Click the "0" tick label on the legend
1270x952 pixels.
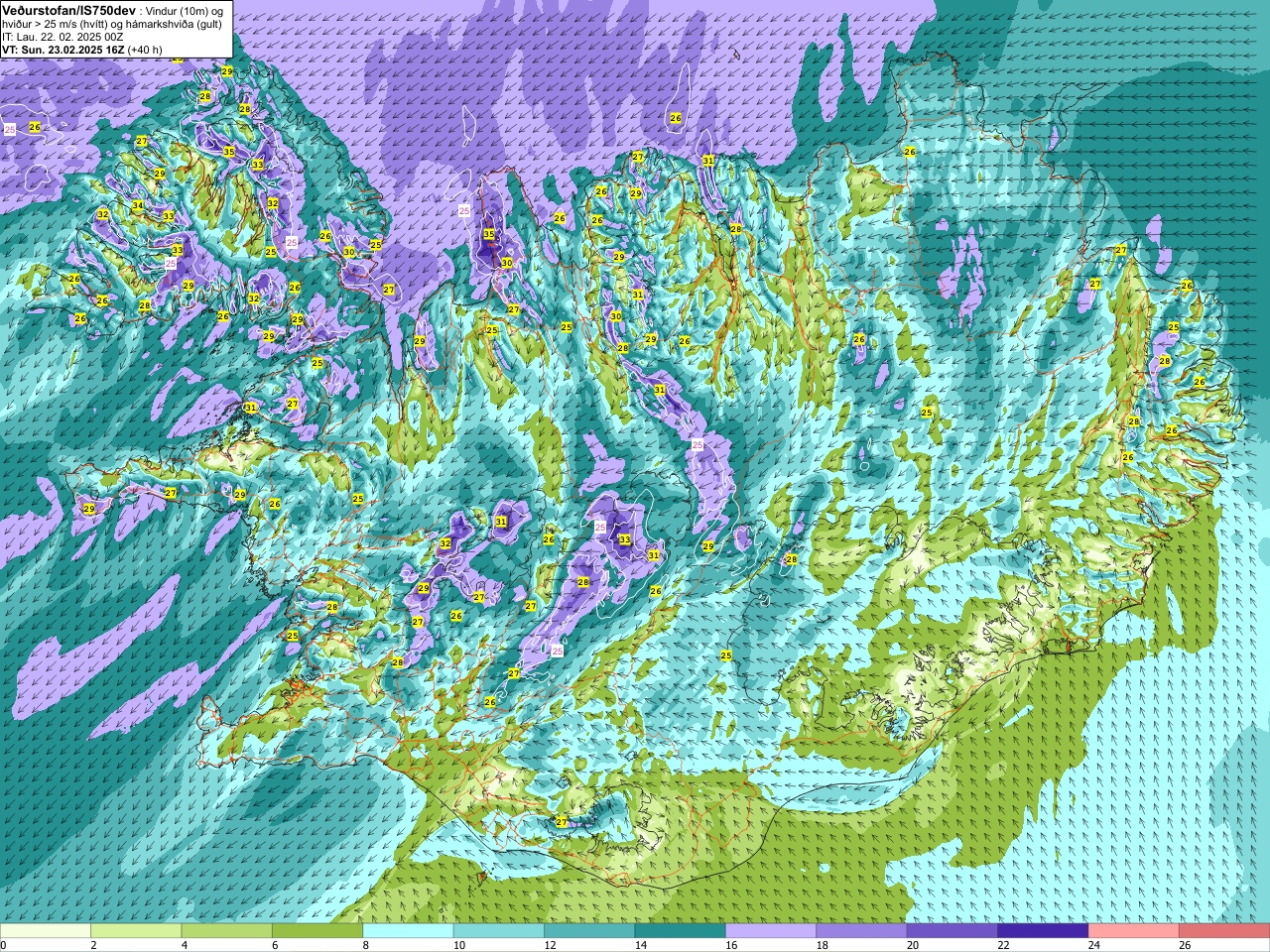[x=3, y=945]
